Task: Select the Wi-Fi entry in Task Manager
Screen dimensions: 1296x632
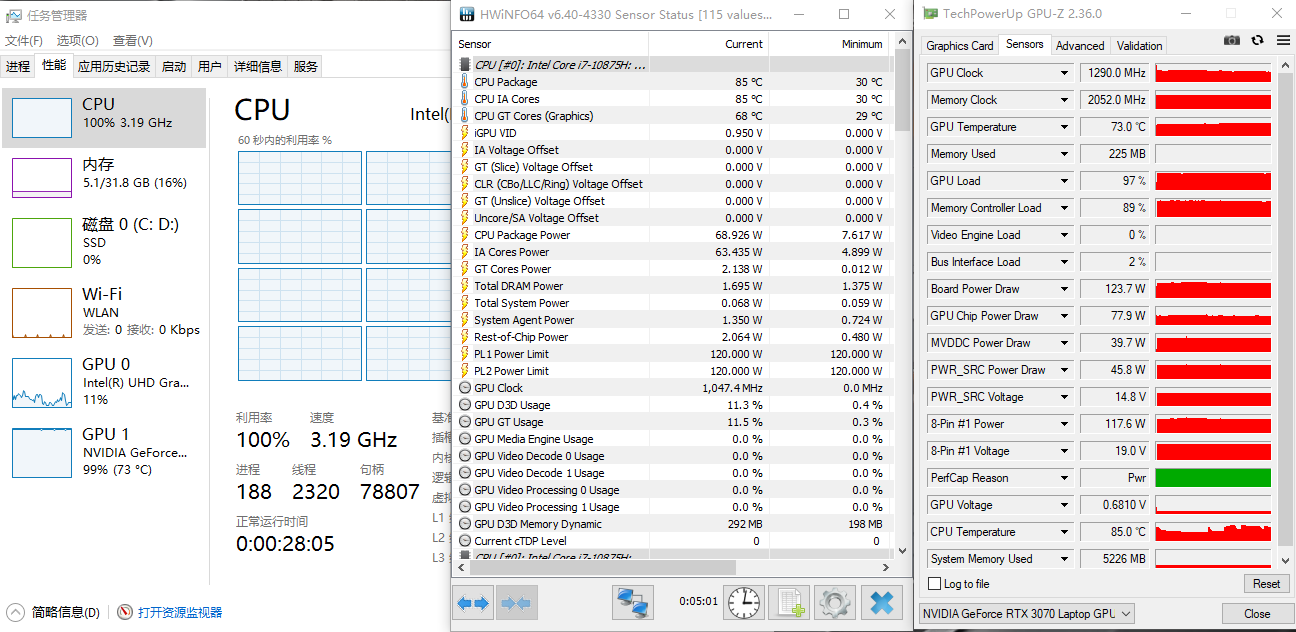Action: coord(105,312)
